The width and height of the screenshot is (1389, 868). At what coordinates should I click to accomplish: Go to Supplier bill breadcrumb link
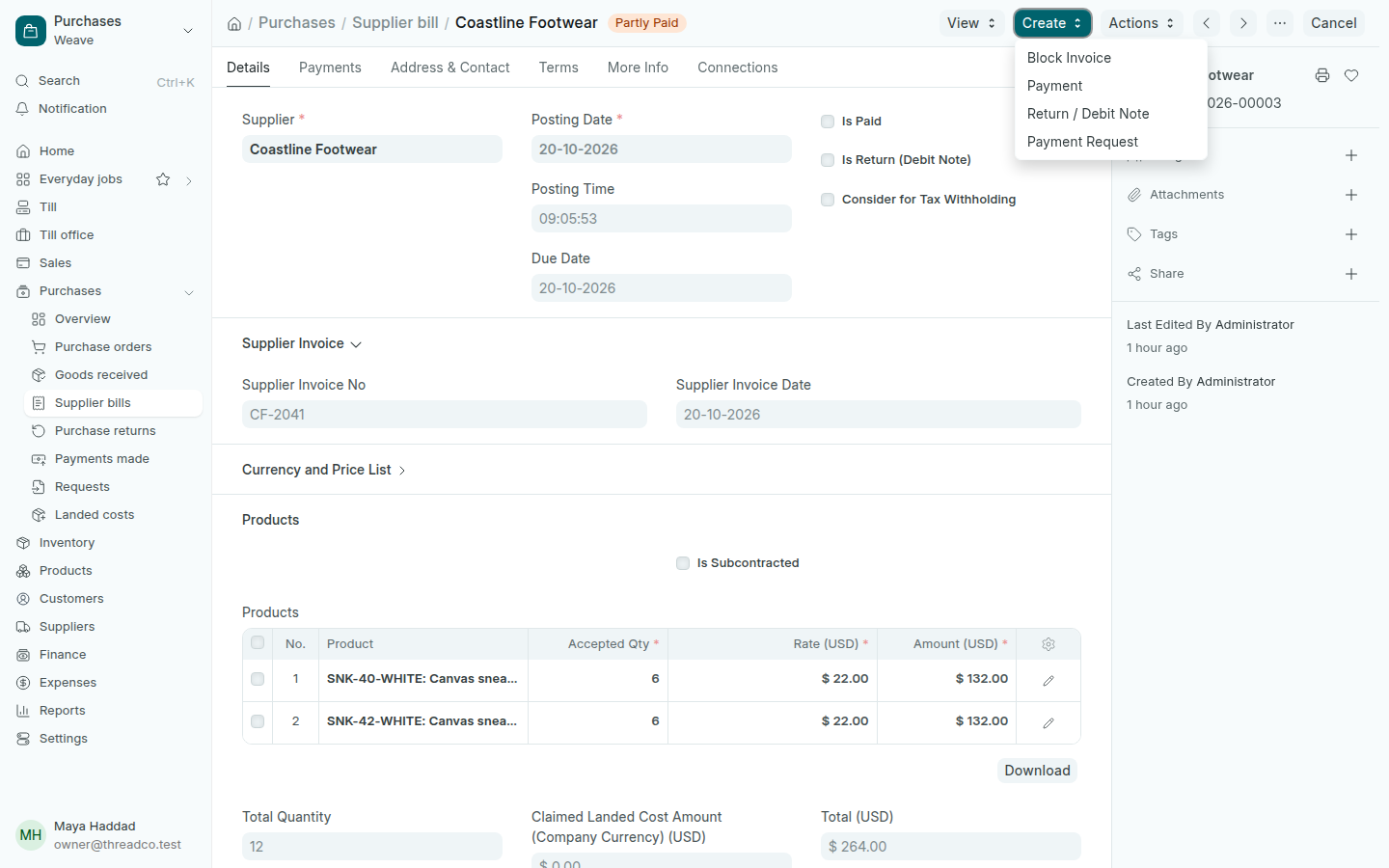coord(395,23)
